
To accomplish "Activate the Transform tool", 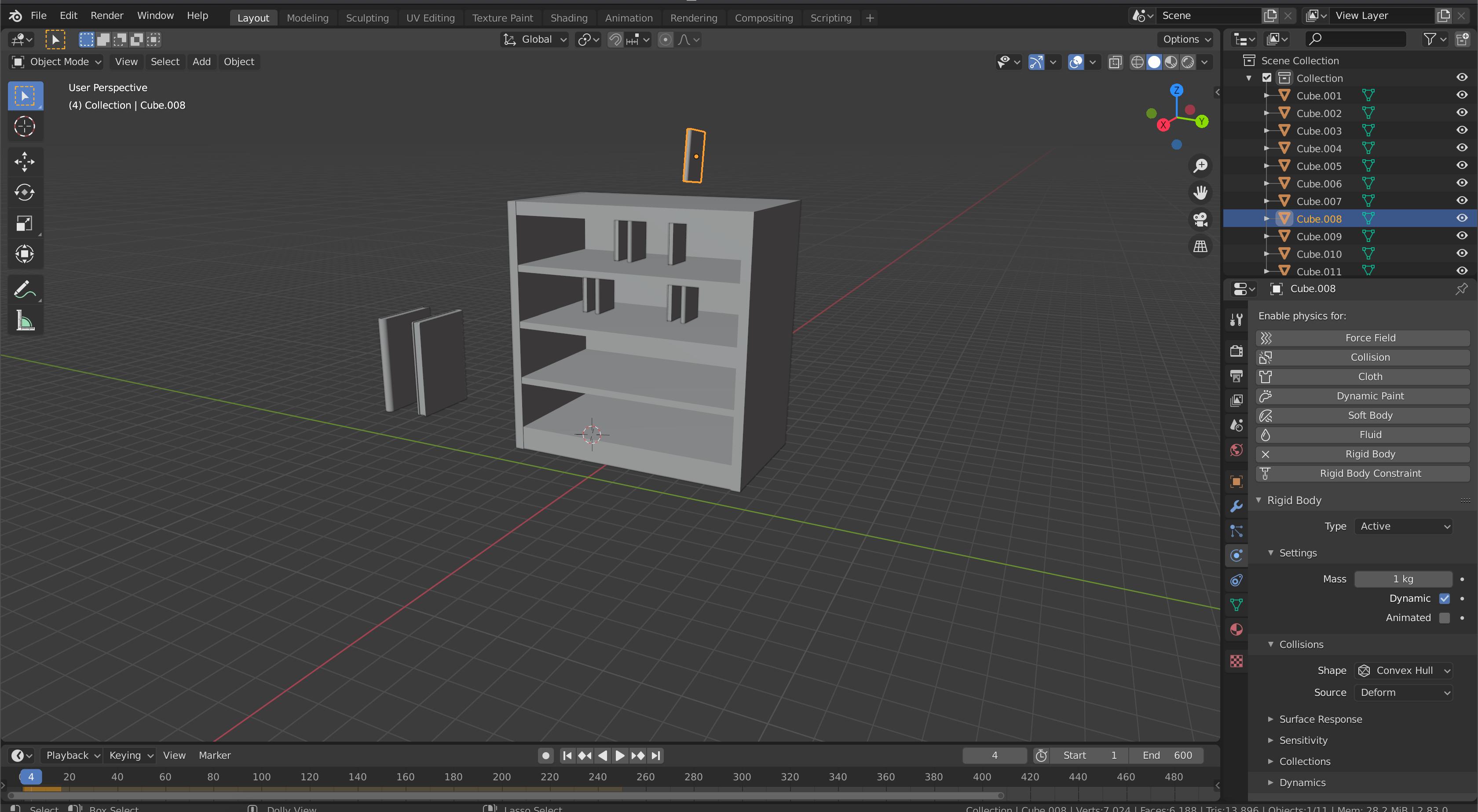I will (25, 254).
